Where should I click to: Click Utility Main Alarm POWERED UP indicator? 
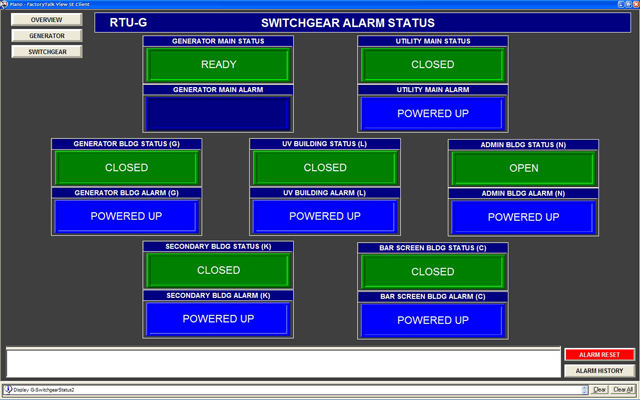coord(432,113)
